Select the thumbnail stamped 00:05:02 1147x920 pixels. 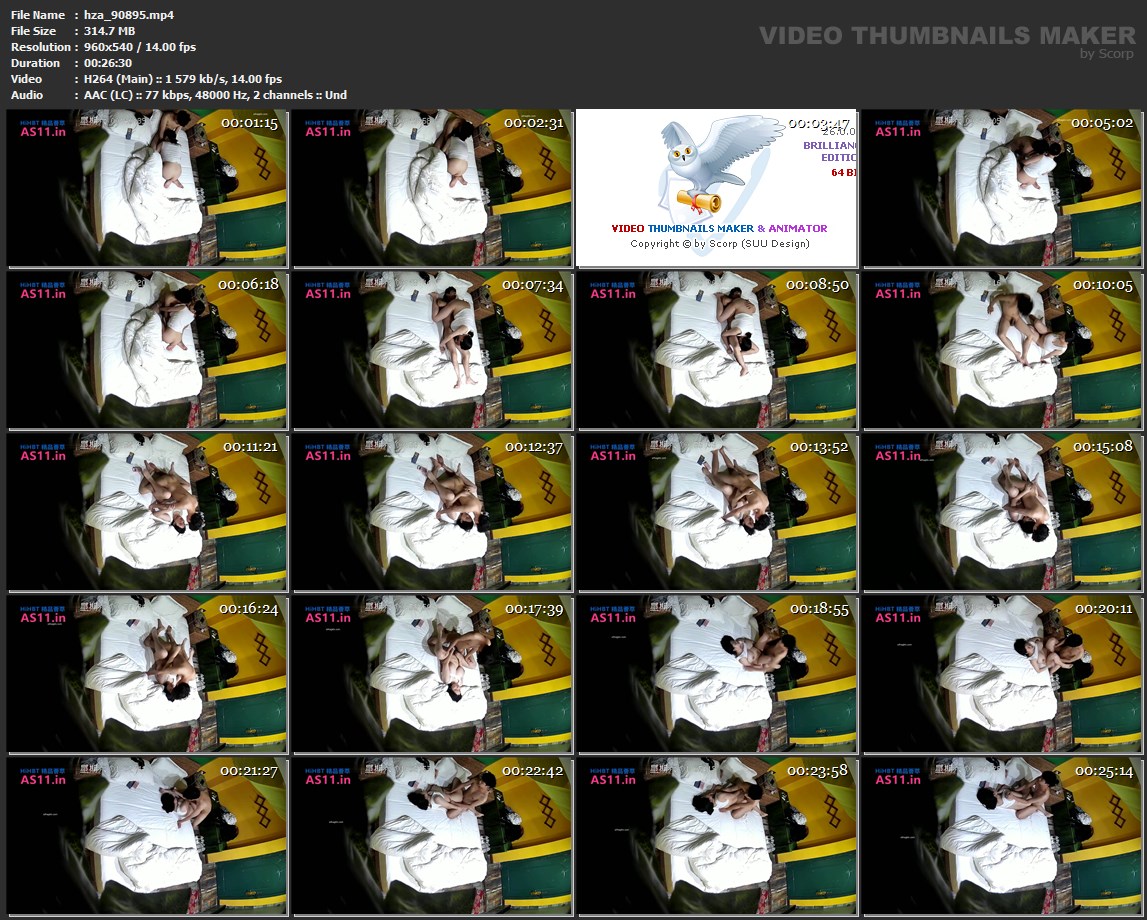point(1002,188)
